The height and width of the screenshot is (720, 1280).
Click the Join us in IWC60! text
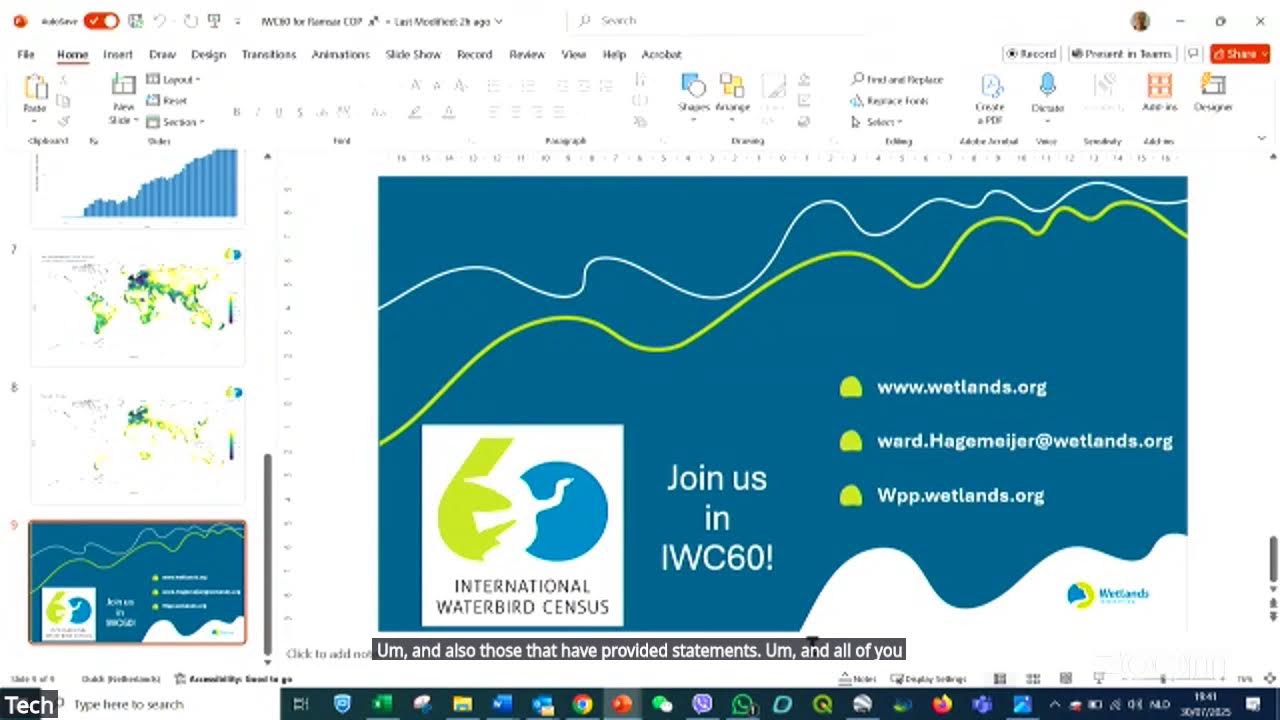click(x=717, y=518)
